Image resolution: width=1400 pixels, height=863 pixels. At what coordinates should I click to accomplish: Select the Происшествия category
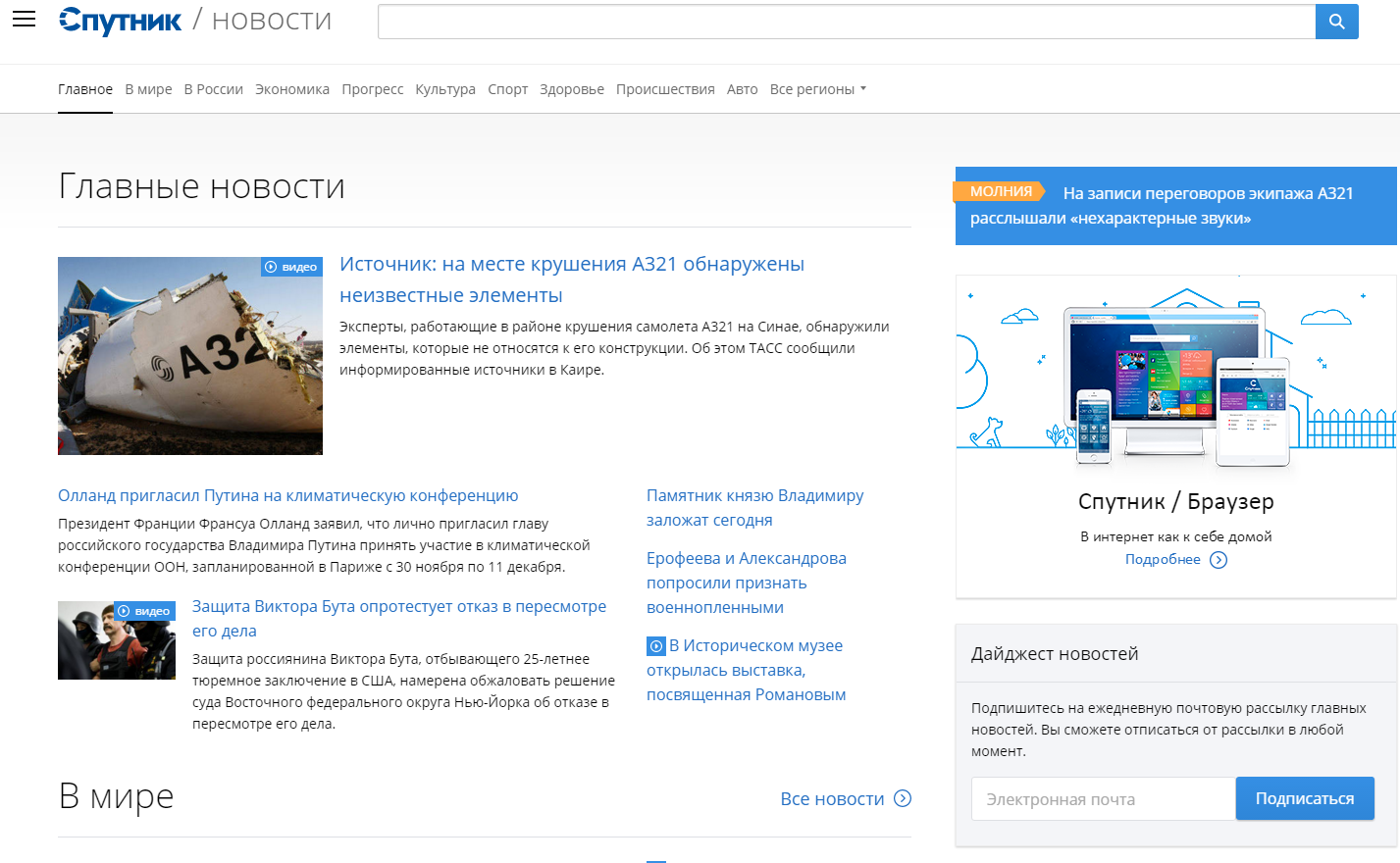[x=665, y=88]
